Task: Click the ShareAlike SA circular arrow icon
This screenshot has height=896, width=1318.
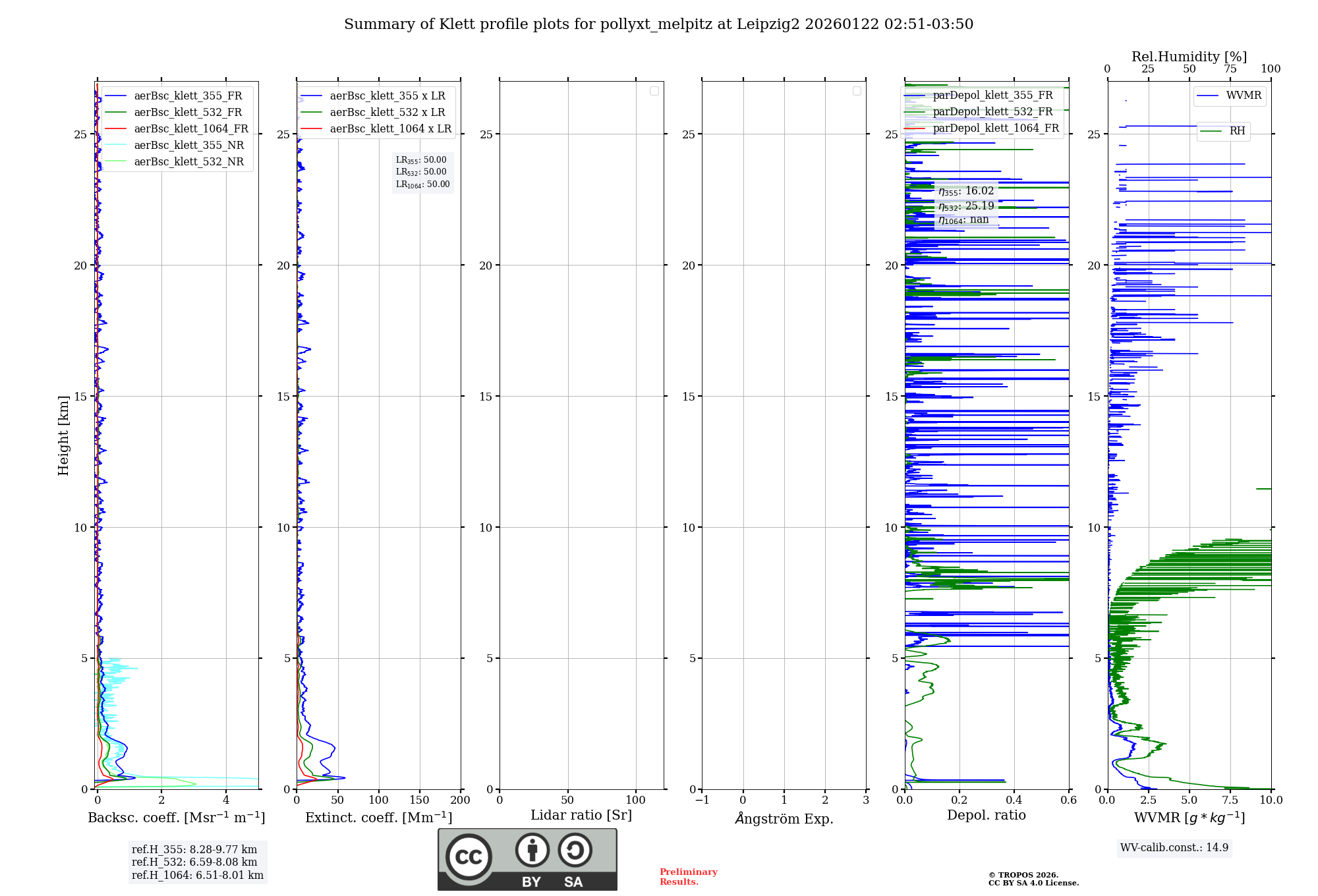Action: (575, 850)
